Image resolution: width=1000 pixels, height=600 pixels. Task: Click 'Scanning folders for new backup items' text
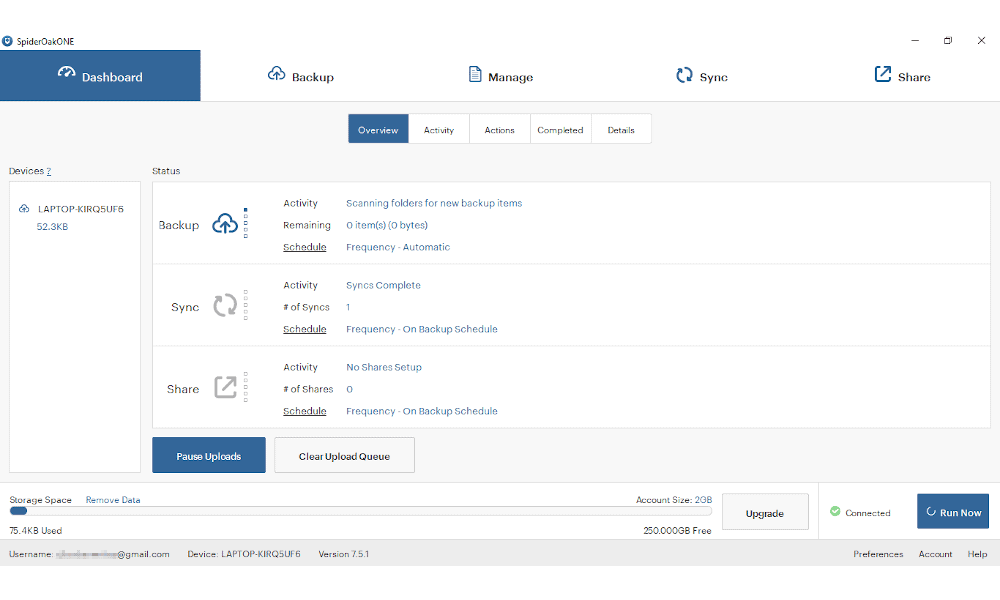point(434,203)
